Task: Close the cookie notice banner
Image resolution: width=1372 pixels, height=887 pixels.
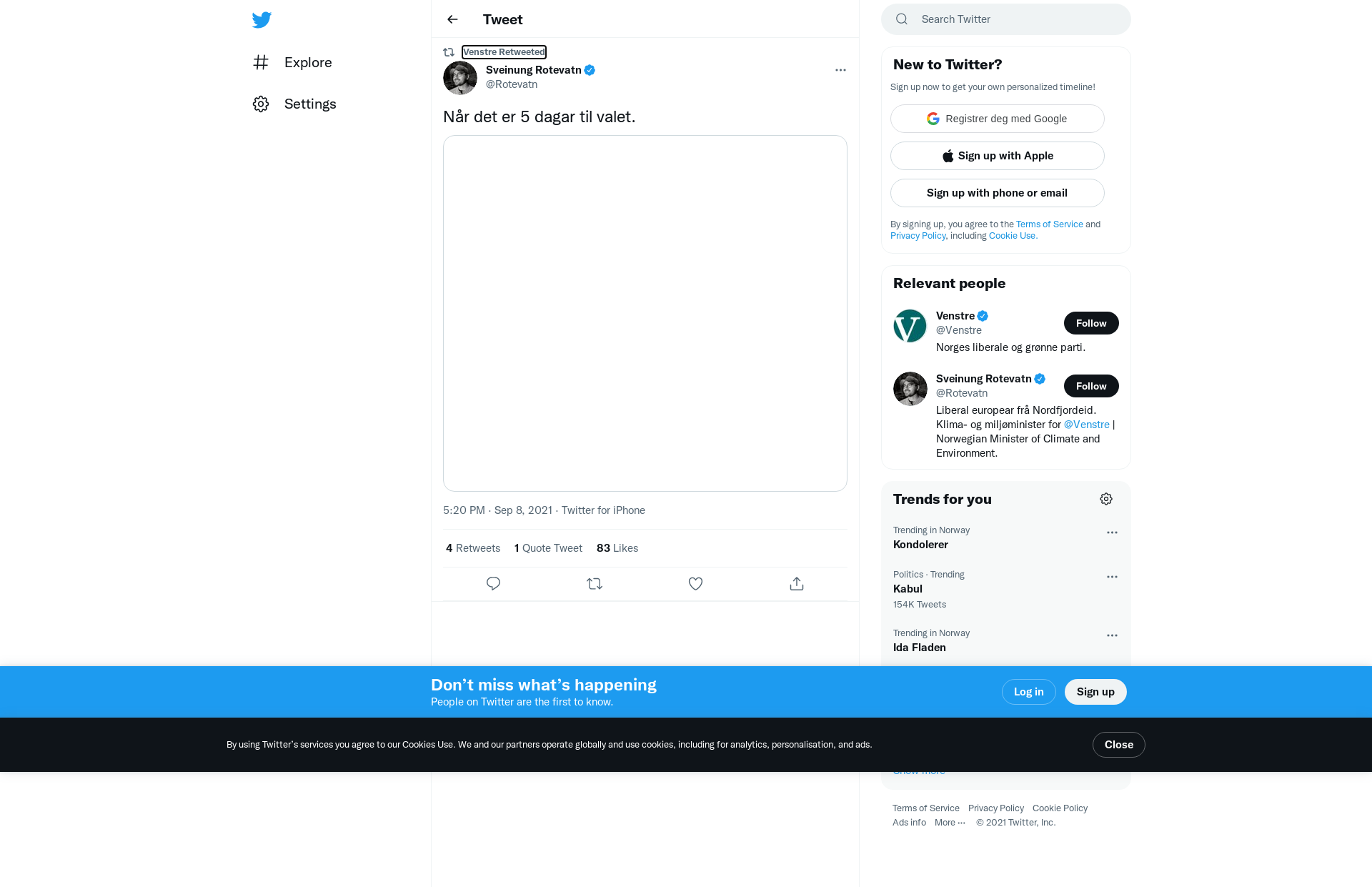Action: [x=1119, y=745]
